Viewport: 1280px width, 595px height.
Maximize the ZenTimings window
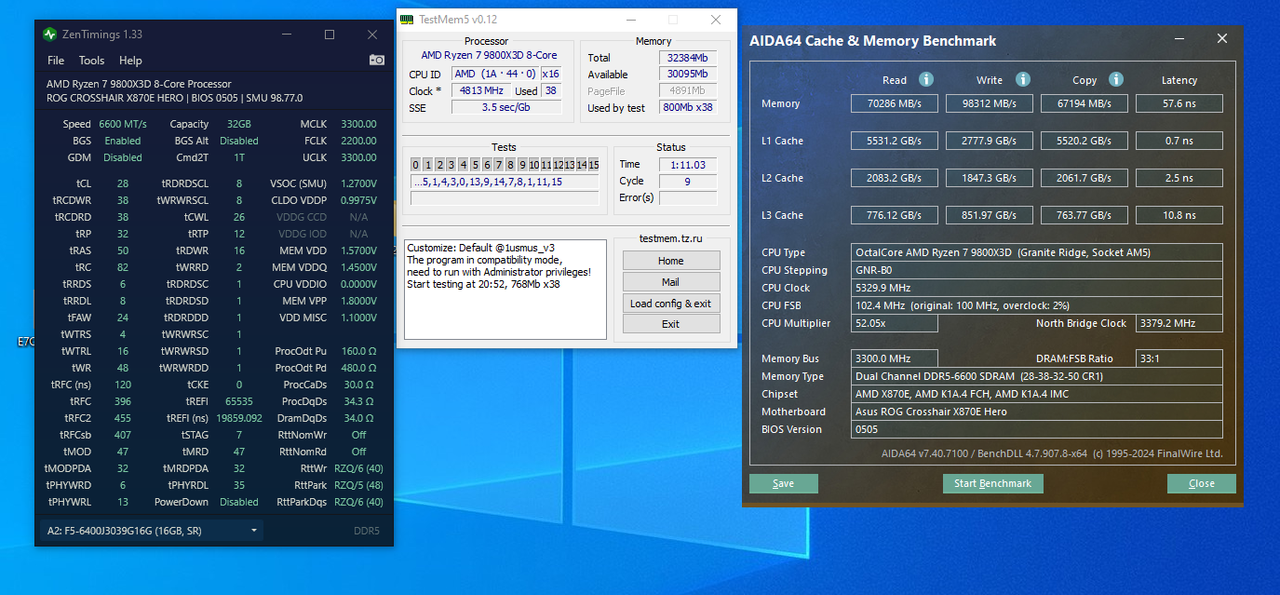click(x=329, y=34)
